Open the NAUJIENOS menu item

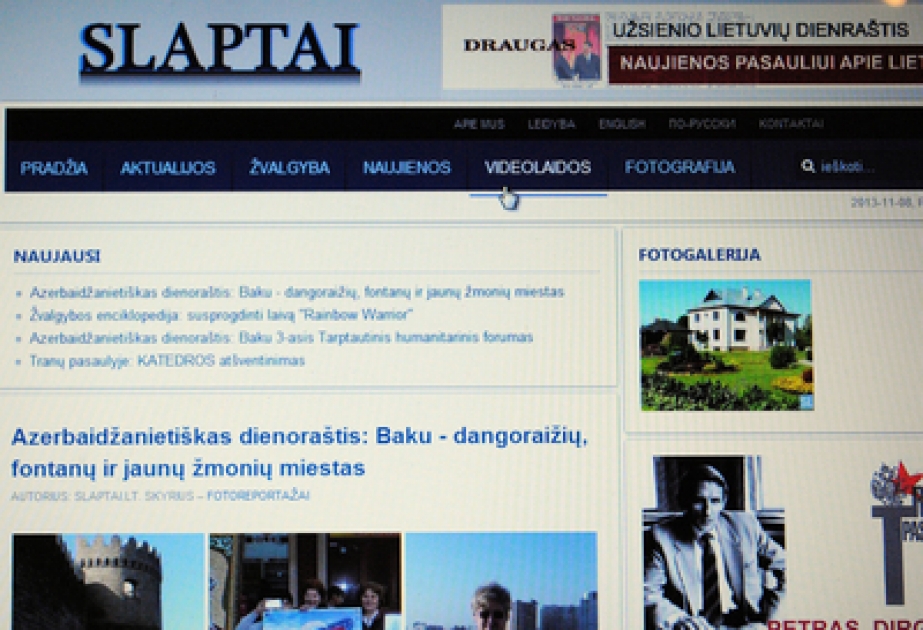pyautogui.click(x=407, y=168)
